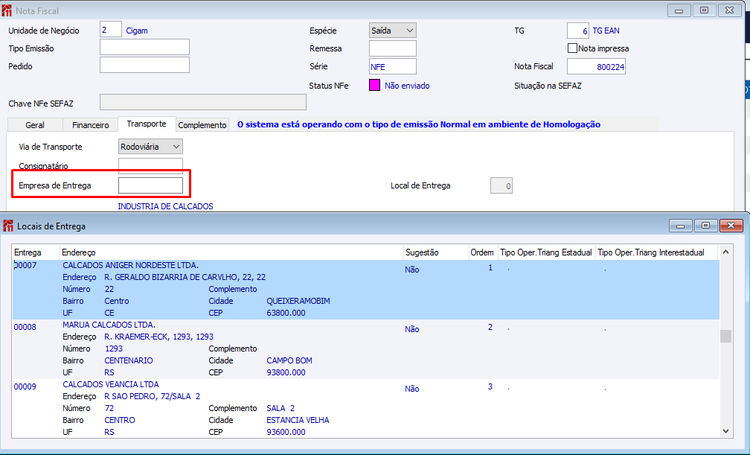Click the magenta Status NFe indicator
The height and width of the screenshot is (455, 750).
375,85
